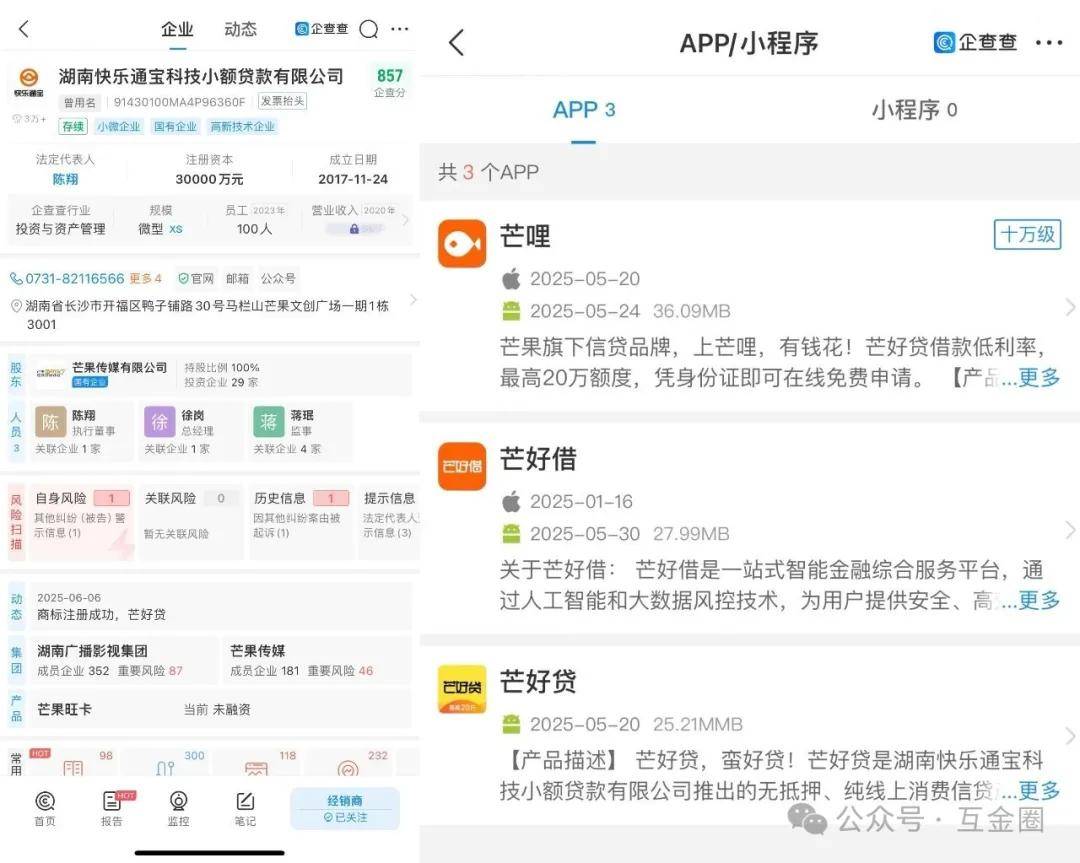1080x863 pixels.
Task: Tap the 芒哩 app icon
Action: (462, 243)
